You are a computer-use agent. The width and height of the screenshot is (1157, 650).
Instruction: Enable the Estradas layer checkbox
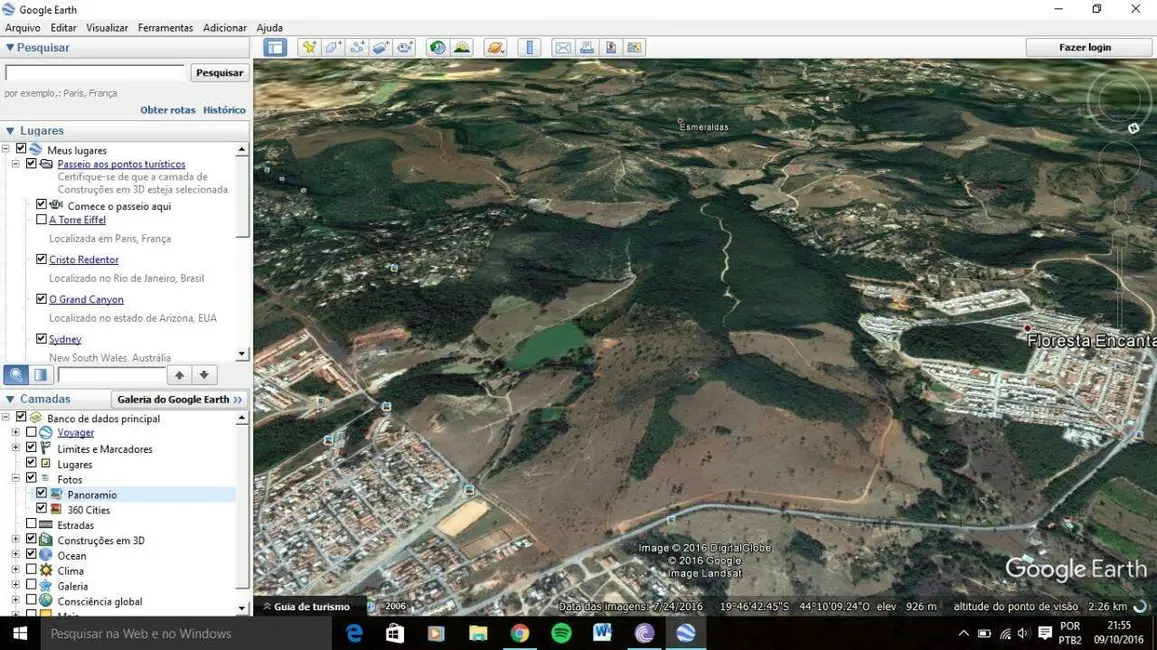(31, 524)
